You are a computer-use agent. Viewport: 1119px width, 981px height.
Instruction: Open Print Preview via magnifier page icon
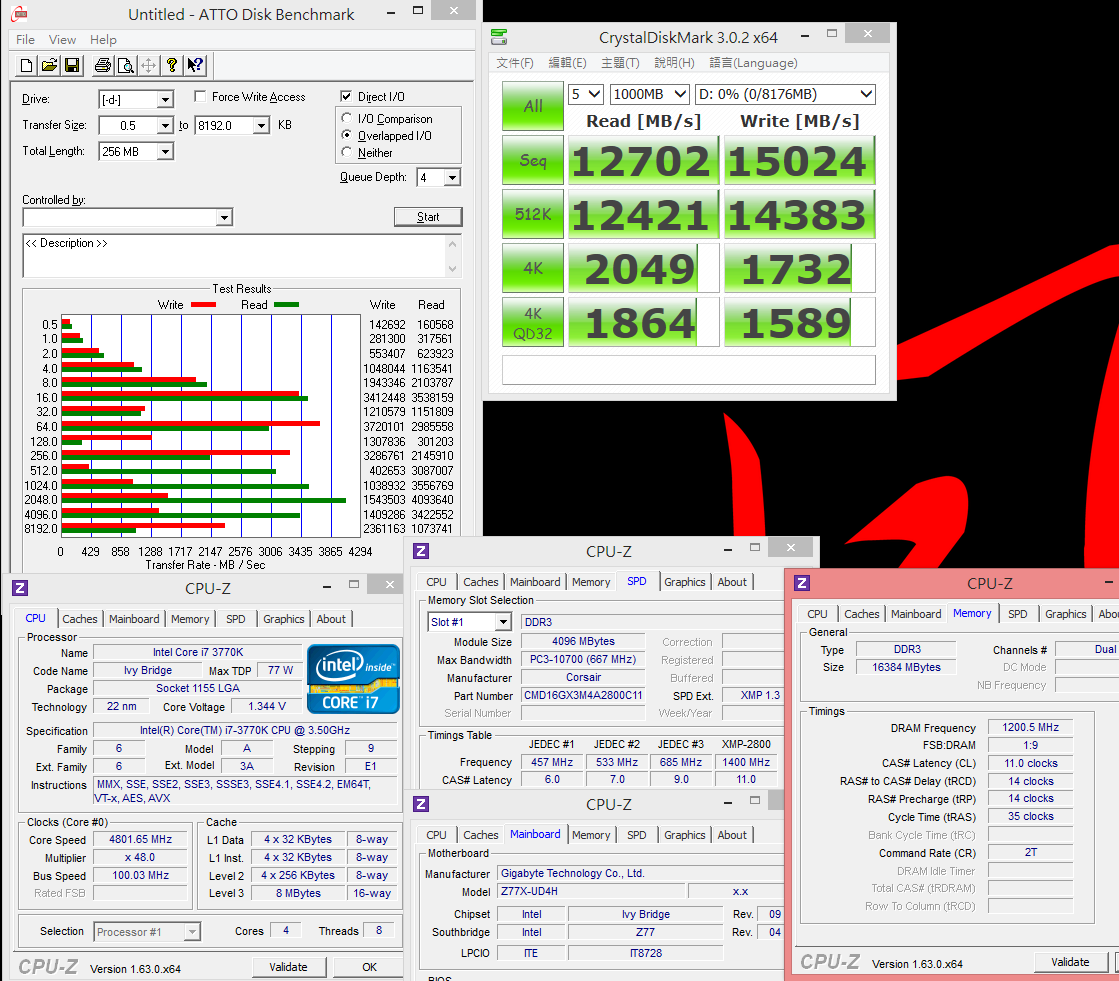125,66
